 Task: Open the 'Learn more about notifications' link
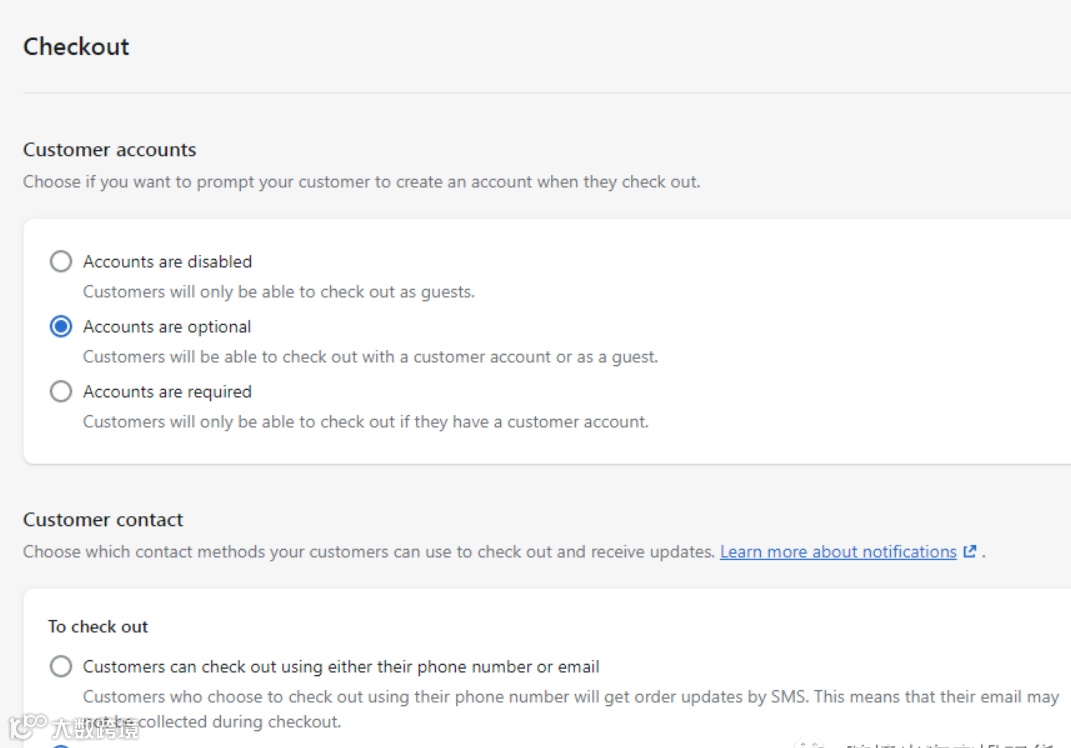coord(838,552)
